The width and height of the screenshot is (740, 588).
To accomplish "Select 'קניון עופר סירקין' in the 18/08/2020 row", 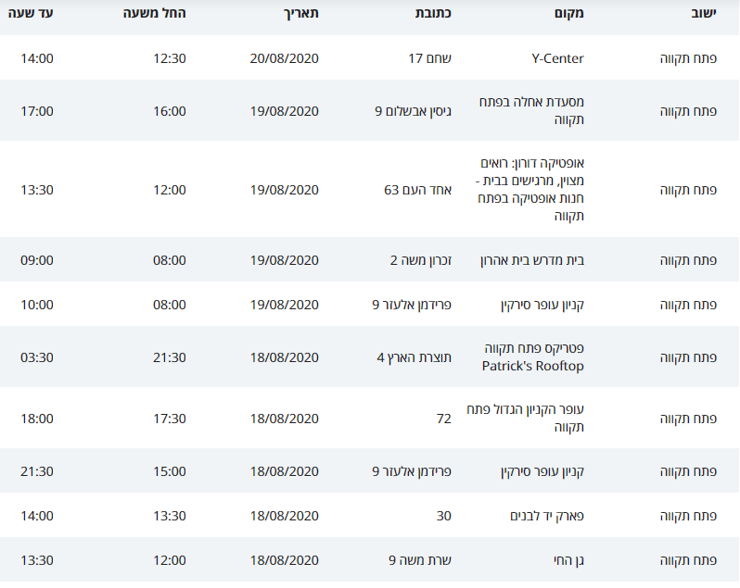I will (542, 471).
